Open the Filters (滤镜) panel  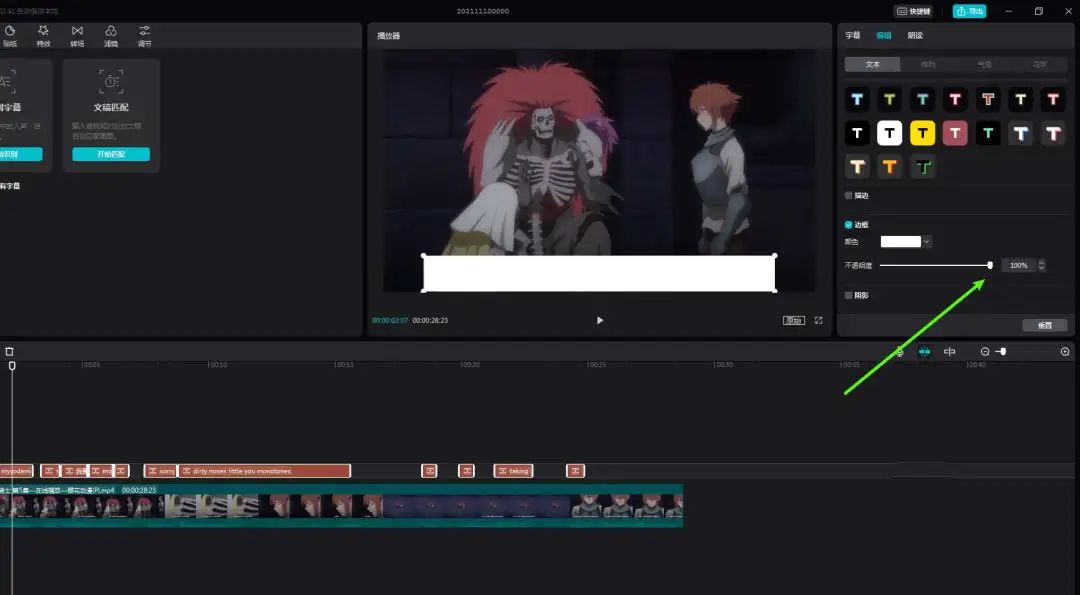tap(111, 36)
